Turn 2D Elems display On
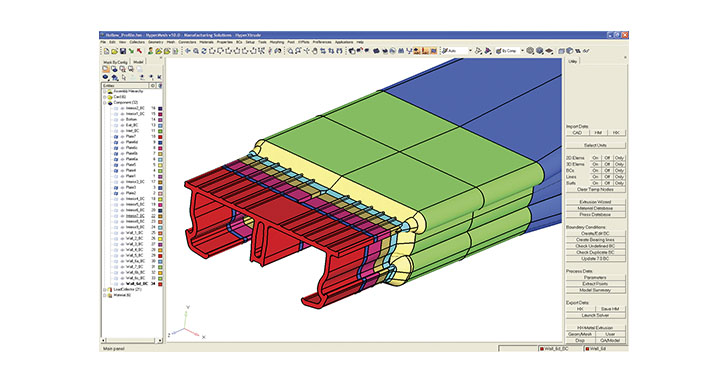Image resolution: width=726 pixels, height=383 pixels. [595, 158]
